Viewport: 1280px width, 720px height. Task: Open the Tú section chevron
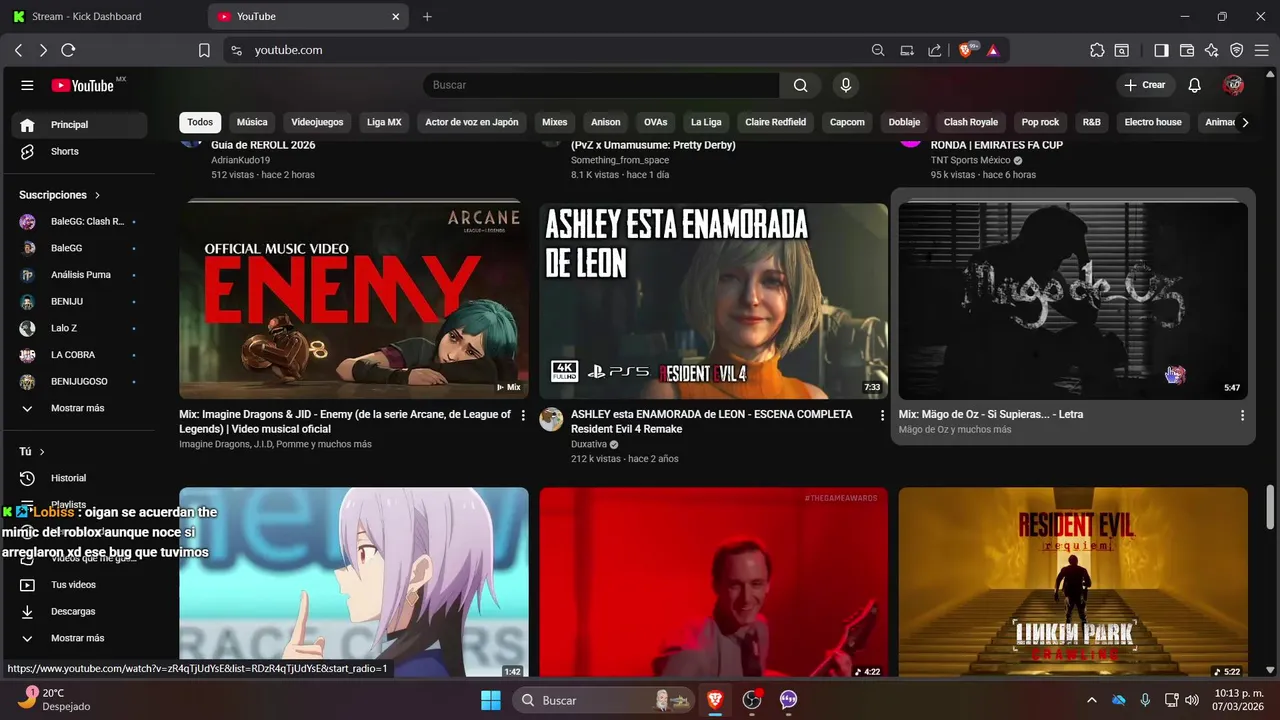tap(42, 452)
